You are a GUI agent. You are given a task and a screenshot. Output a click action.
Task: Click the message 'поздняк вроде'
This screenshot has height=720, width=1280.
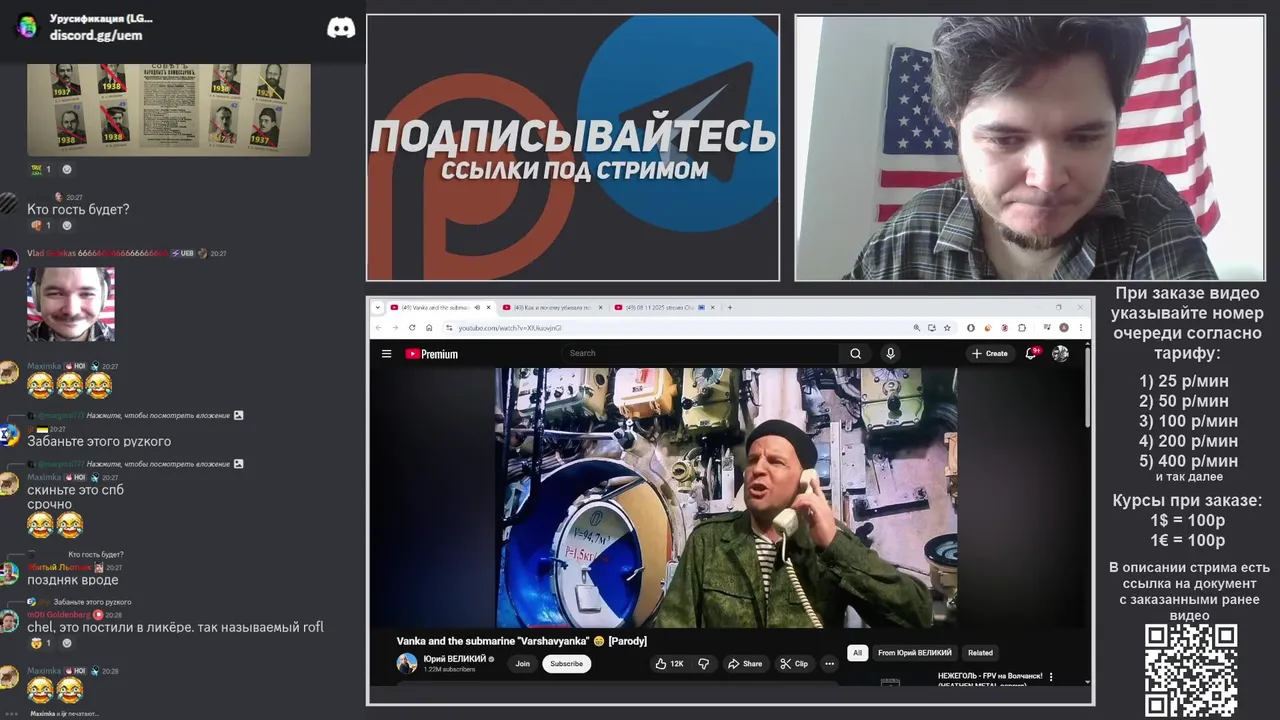click(72, 580)
